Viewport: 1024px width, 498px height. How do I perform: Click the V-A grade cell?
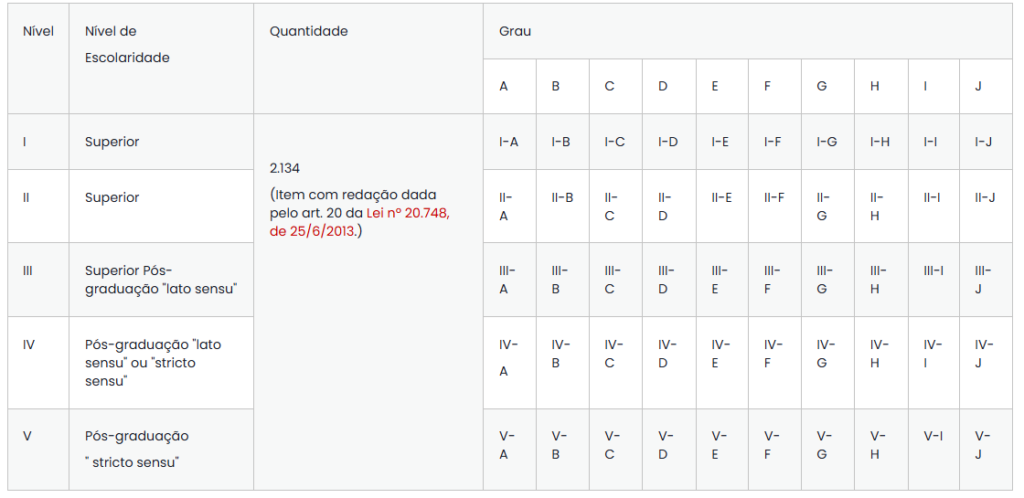(x=508, y=445)
